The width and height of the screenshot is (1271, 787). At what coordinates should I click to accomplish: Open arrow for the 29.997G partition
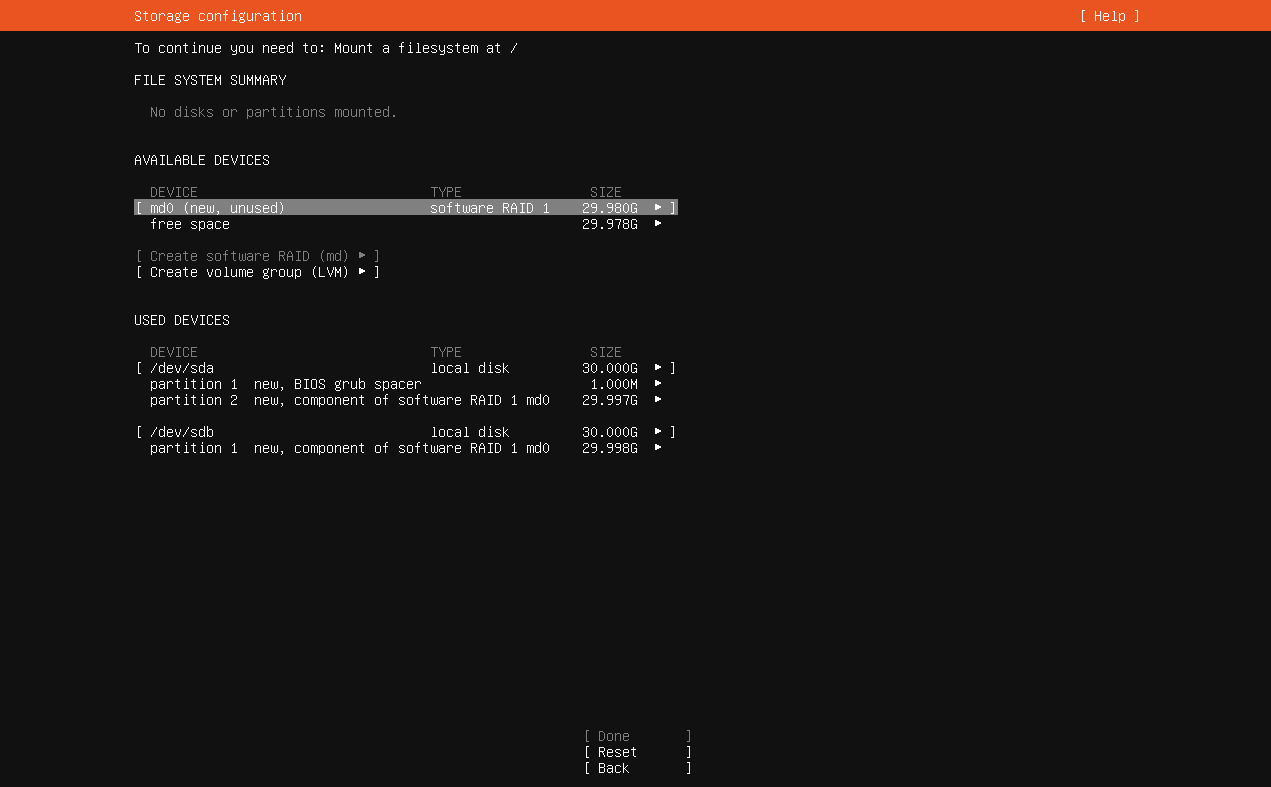tap(658, 400)
